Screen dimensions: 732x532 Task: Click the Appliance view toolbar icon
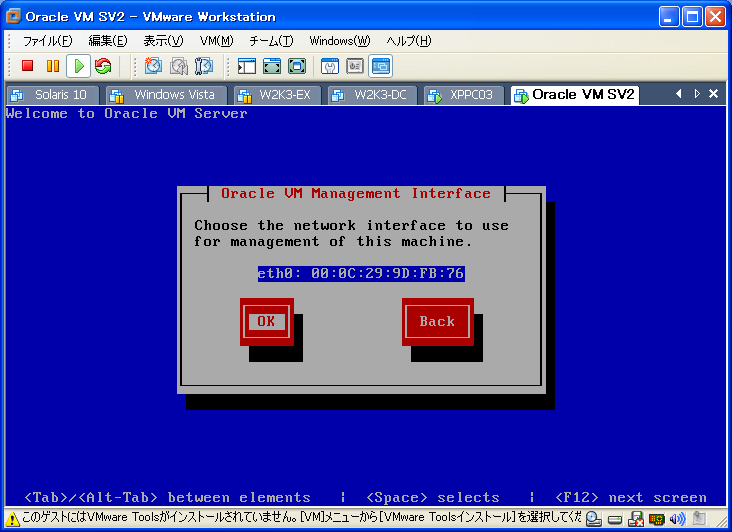point(355,66)
